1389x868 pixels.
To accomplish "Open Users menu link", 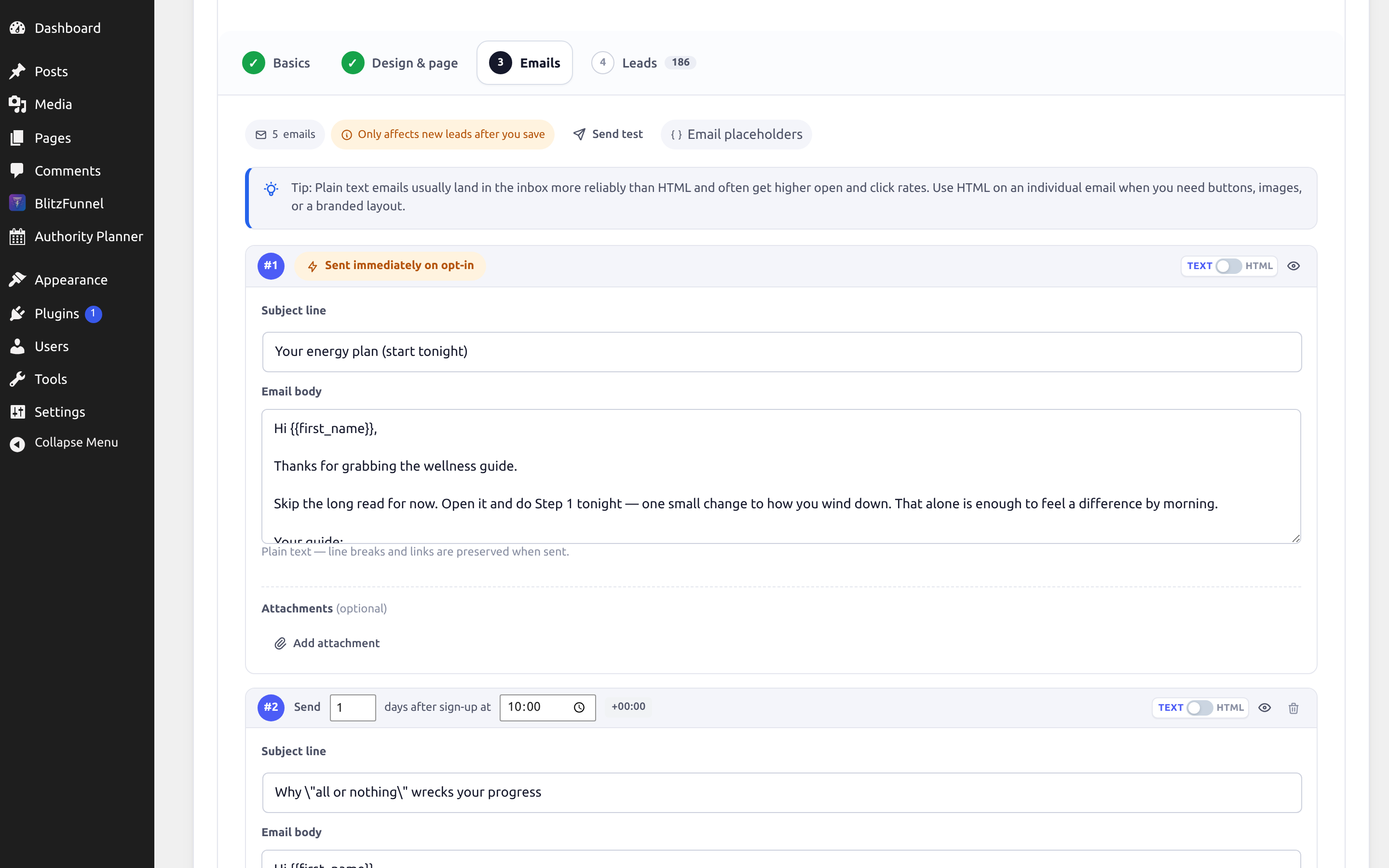I will click(77, 346).
